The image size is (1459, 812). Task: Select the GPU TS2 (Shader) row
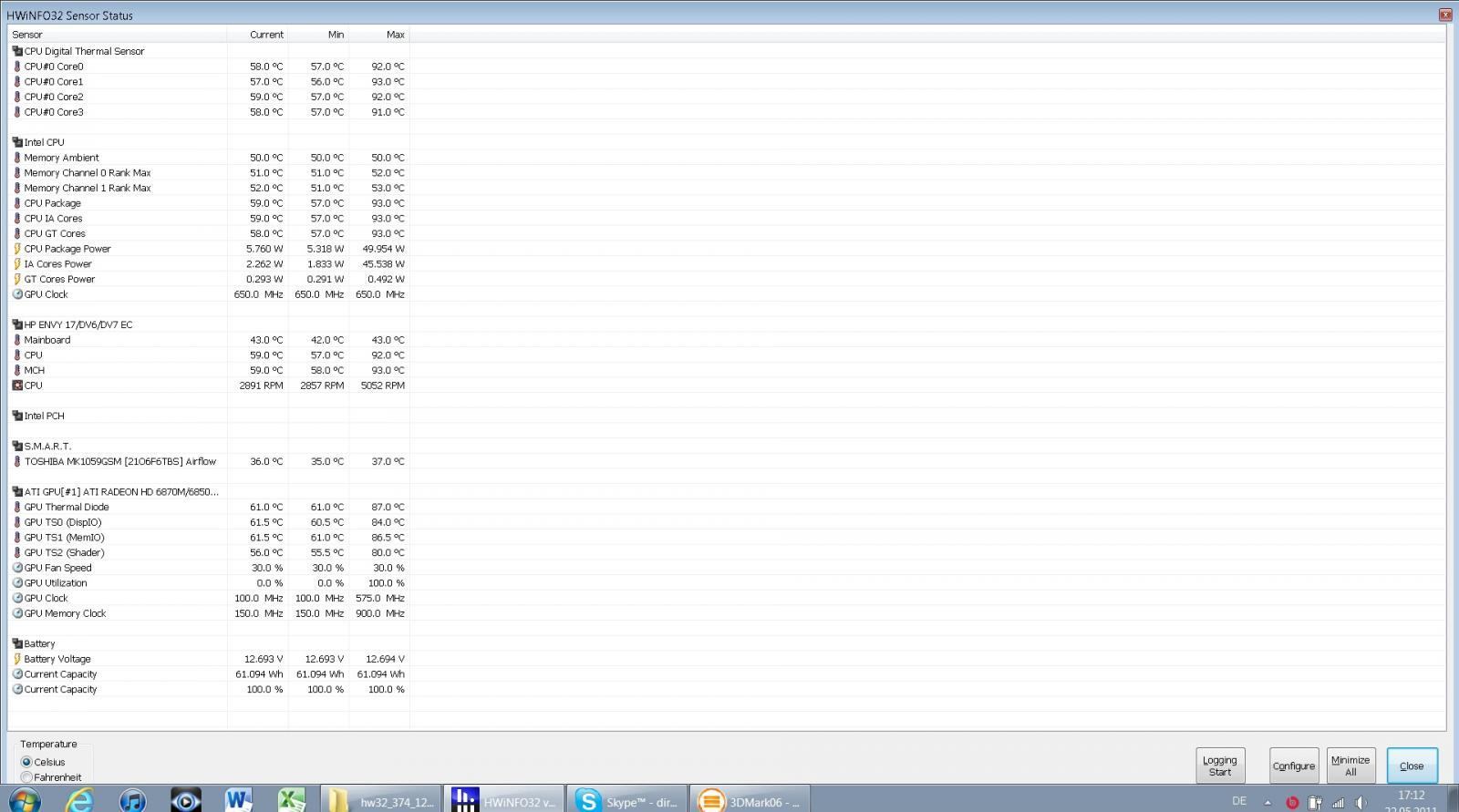point(209,552)
